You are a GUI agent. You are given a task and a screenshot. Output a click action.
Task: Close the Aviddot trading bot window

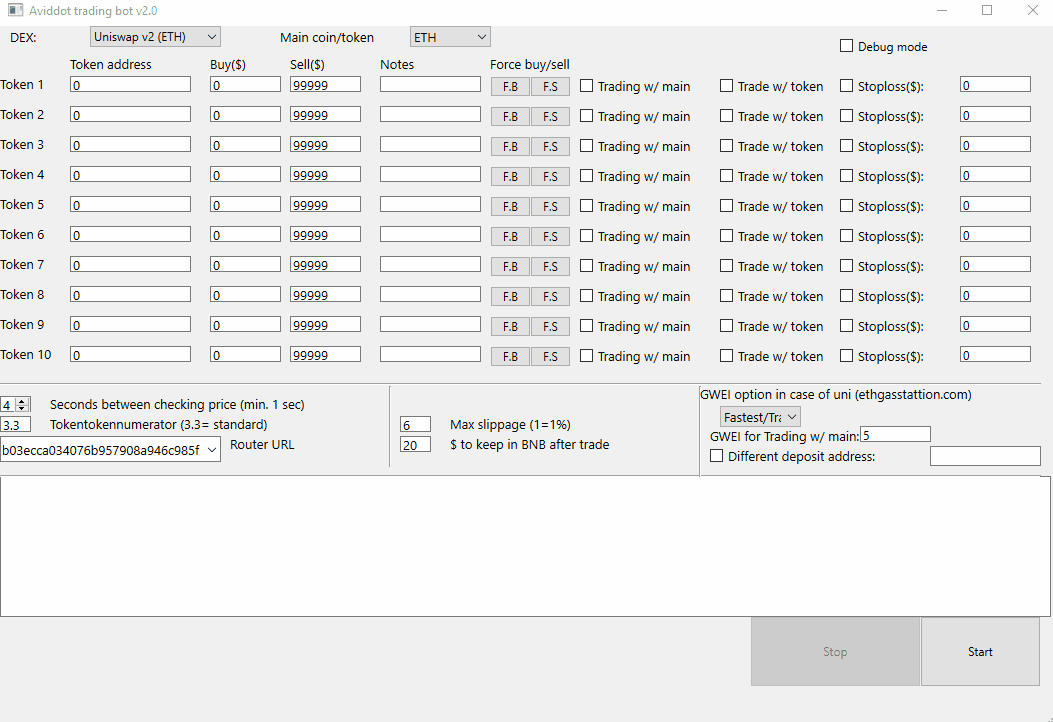point(1032,10)
